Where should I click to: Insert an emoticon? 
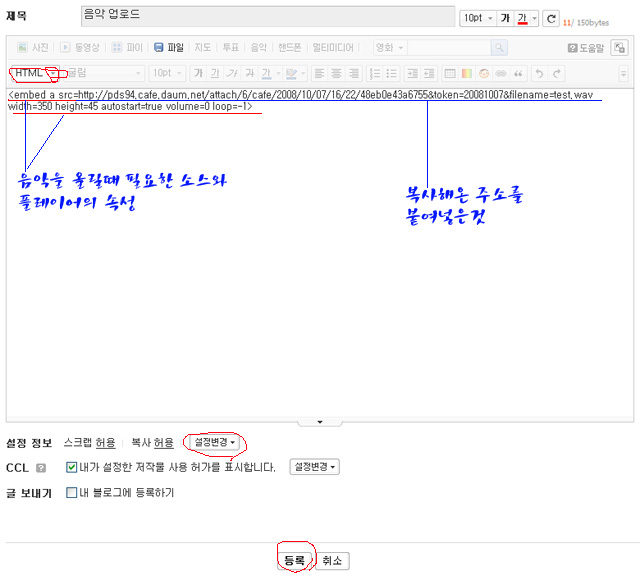click(x=484, y=73)
